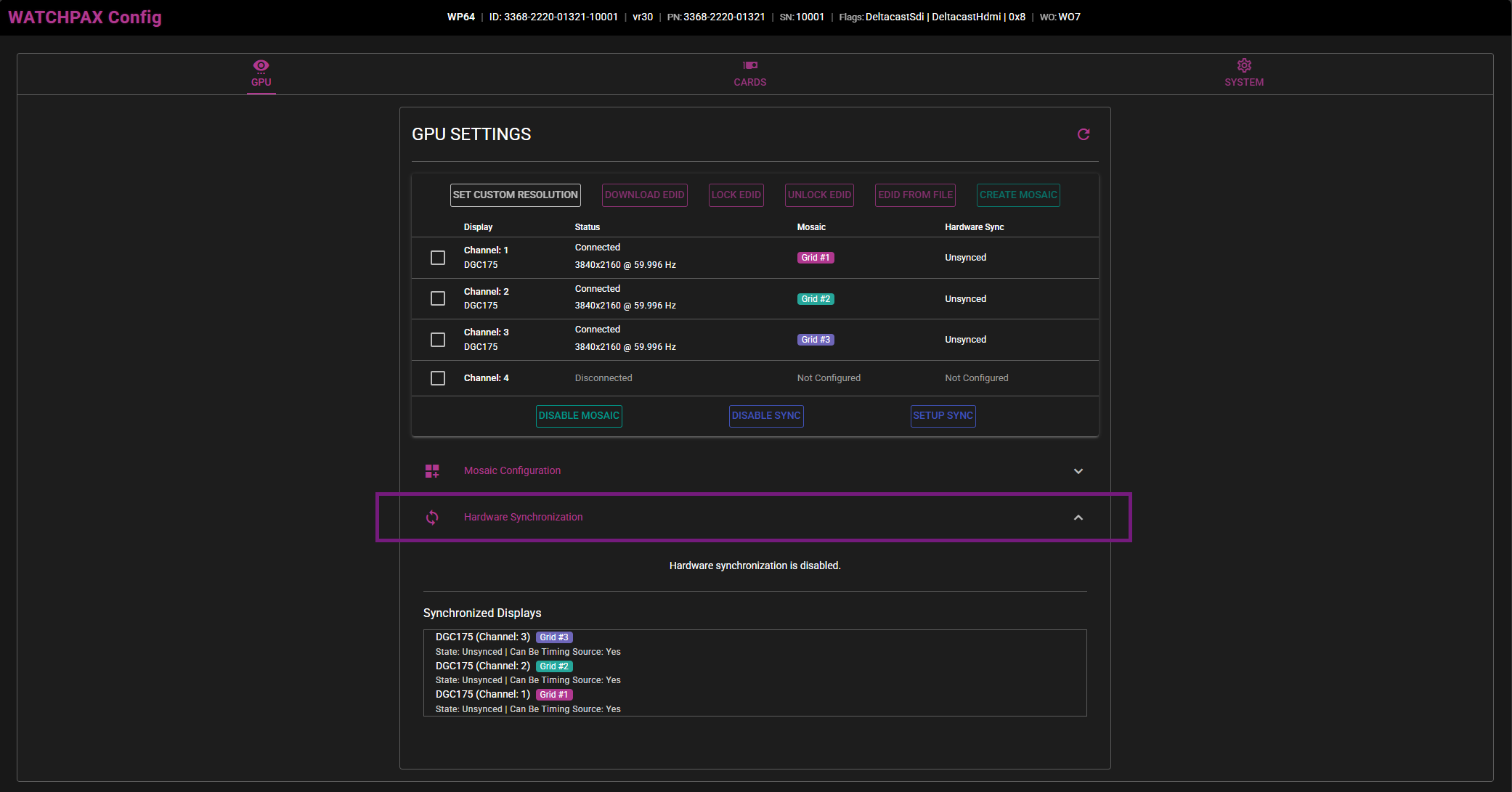Click the Grid #1 pink badge
1512x792 pixels.
tap(815, 257)
